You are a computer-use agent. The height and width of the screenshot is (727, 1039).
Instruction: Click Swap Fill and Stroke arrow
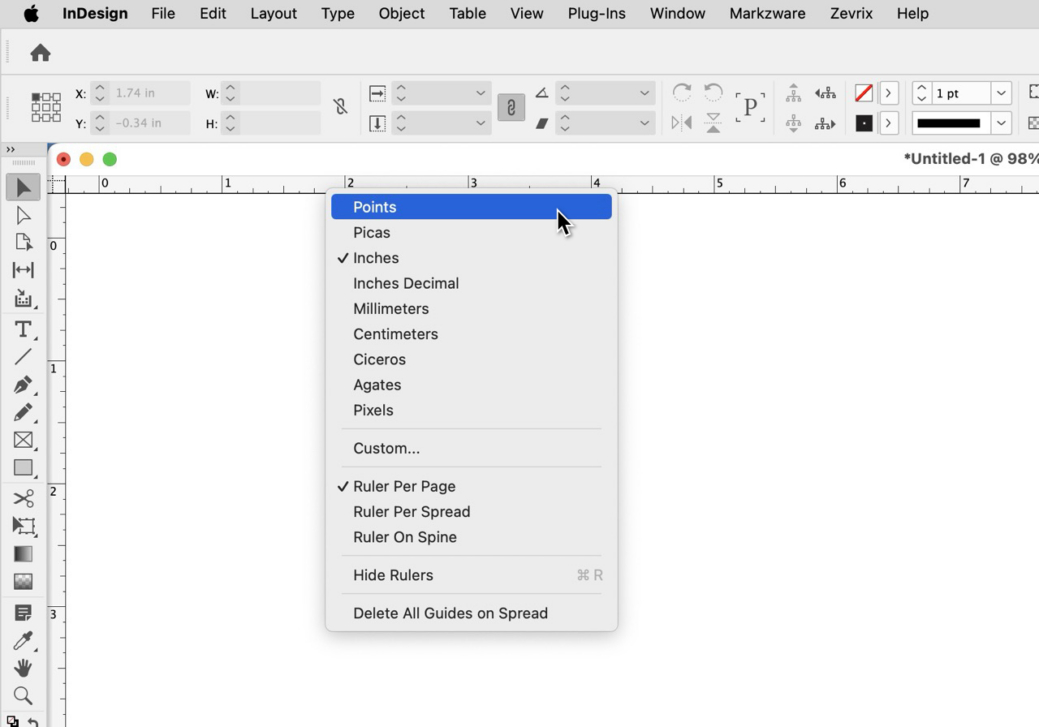tap(32, 722)
